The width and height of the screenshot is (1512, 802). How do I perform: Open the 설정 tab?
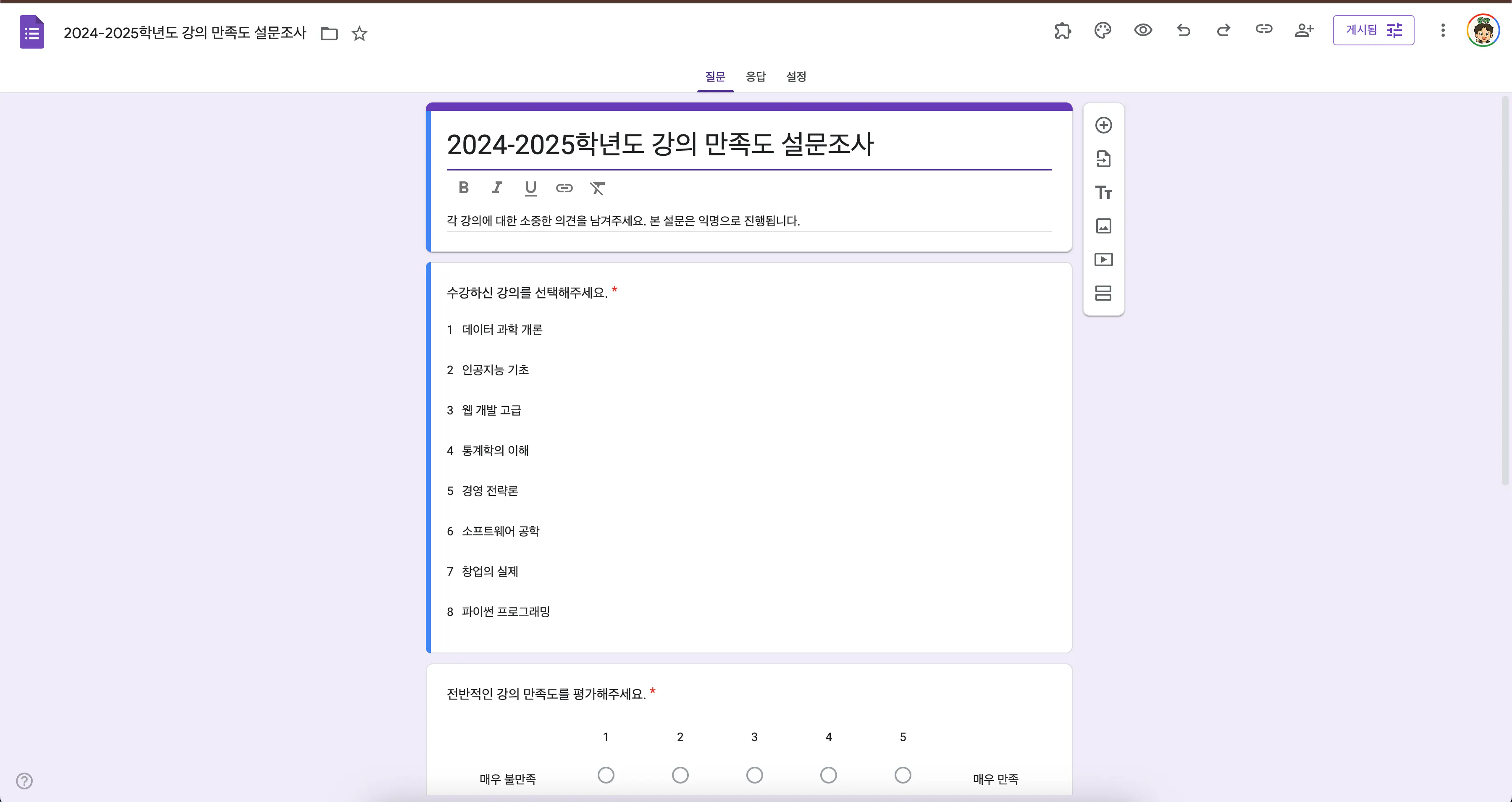pyautogui.click(x=796, y=76)
